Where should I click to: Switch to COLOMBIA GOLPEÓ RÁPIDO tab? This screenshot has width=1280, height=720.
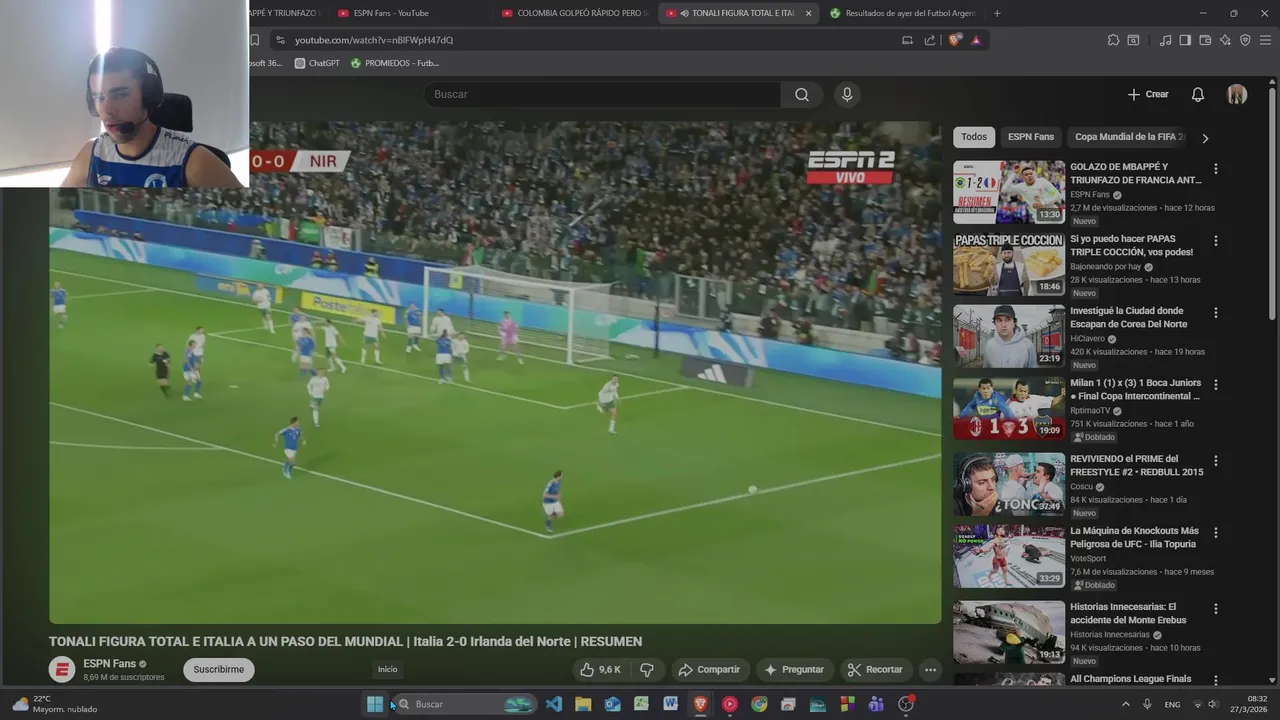(574, 13)
